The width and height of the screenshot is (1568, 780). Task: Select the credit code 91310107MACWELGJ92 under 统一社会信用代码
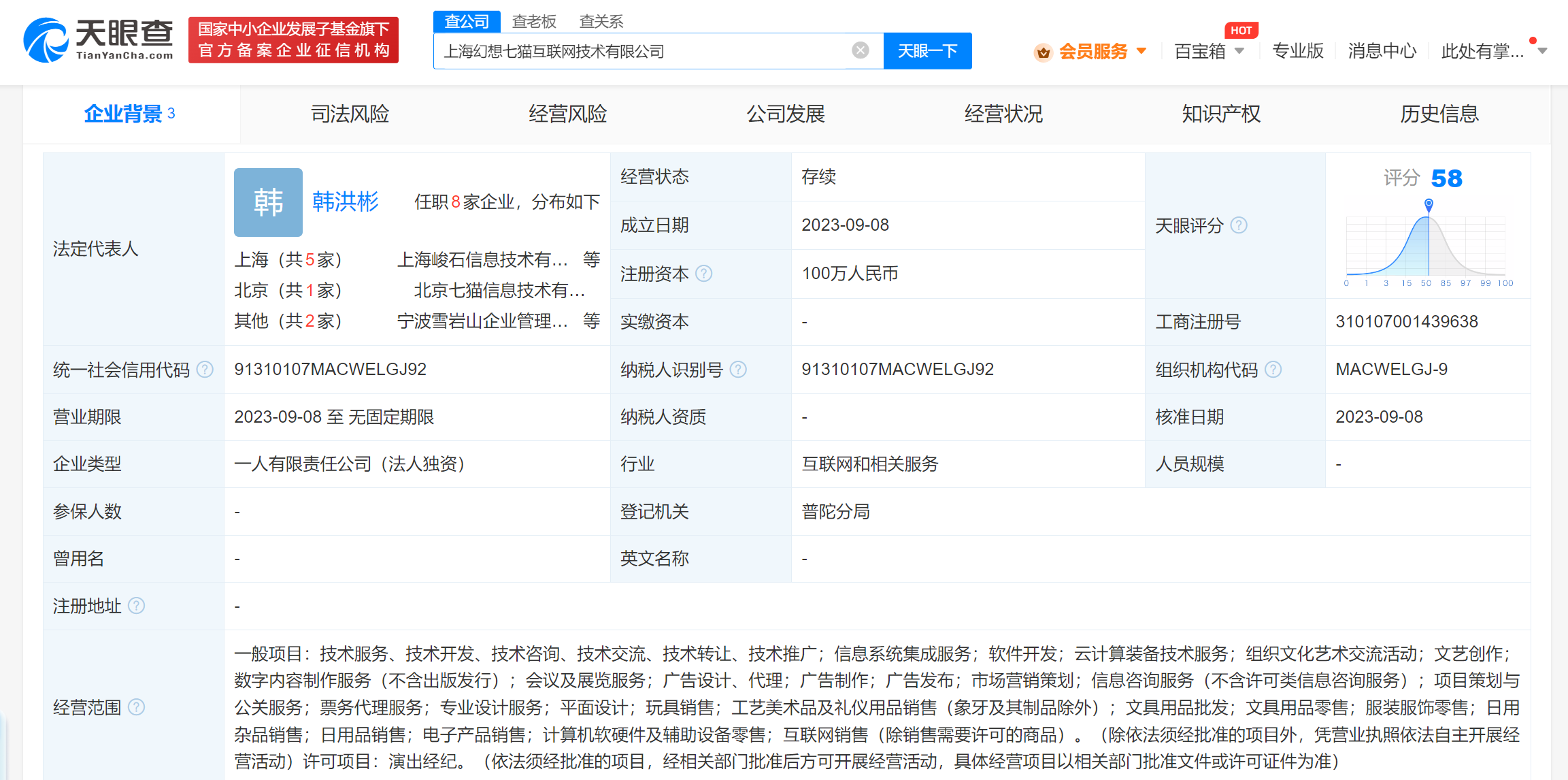[330, 370]
